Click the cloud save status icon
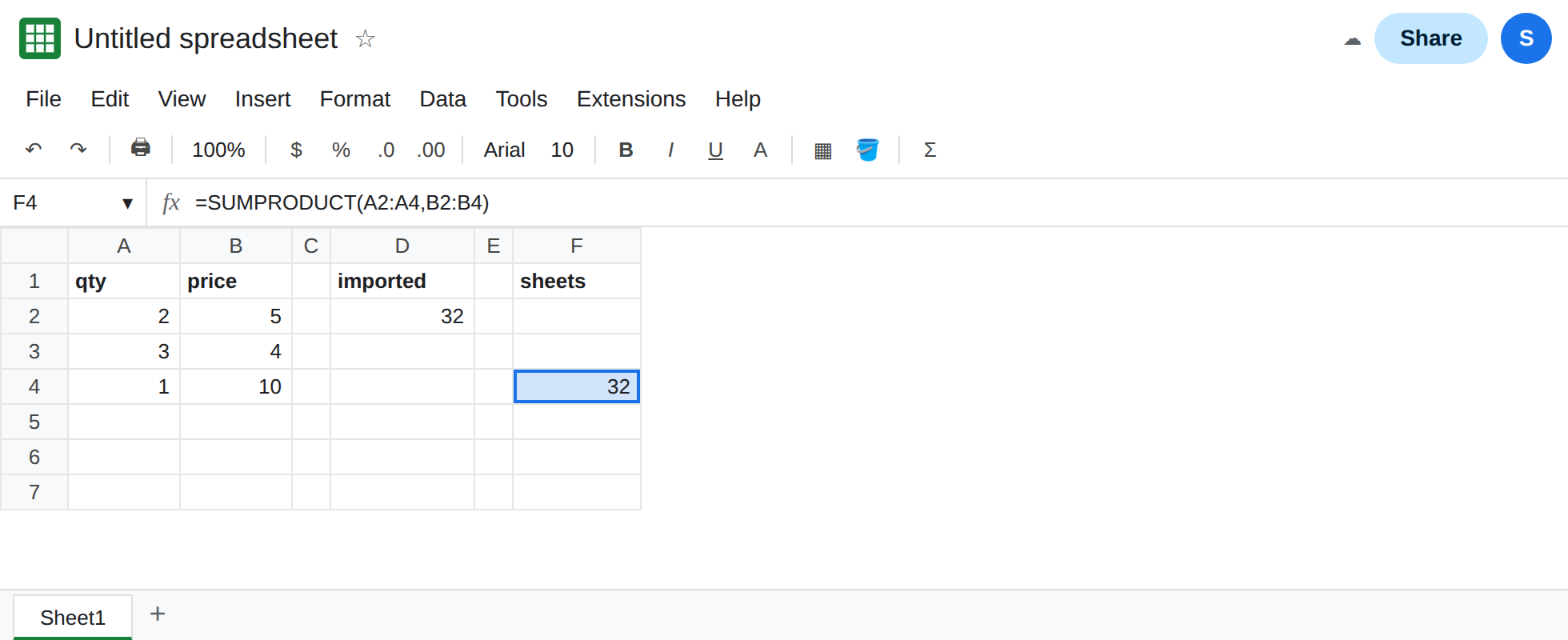 click(1352, 39)
